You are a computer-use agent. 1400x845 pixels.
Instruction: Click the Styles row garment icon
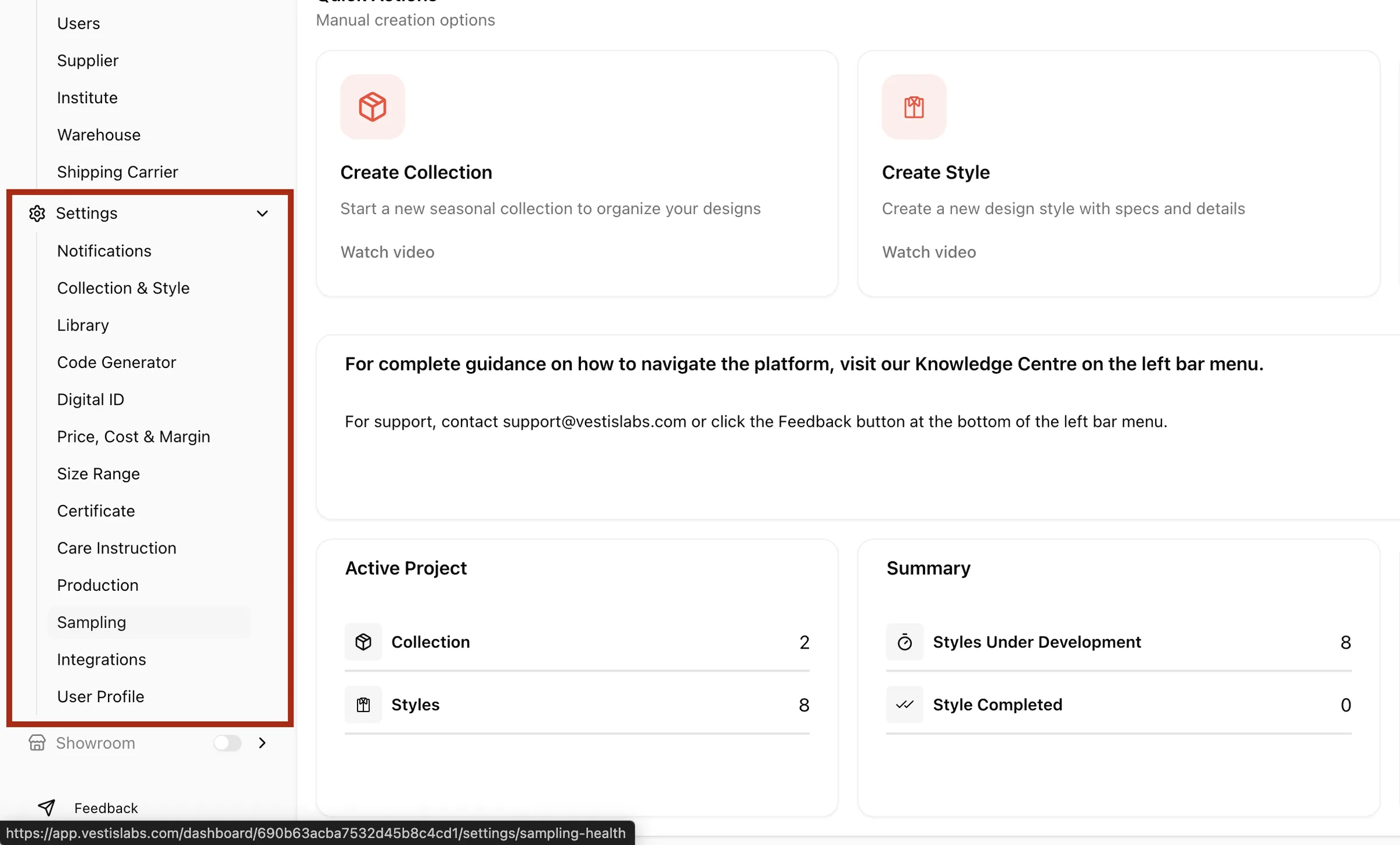pos(363,705)
